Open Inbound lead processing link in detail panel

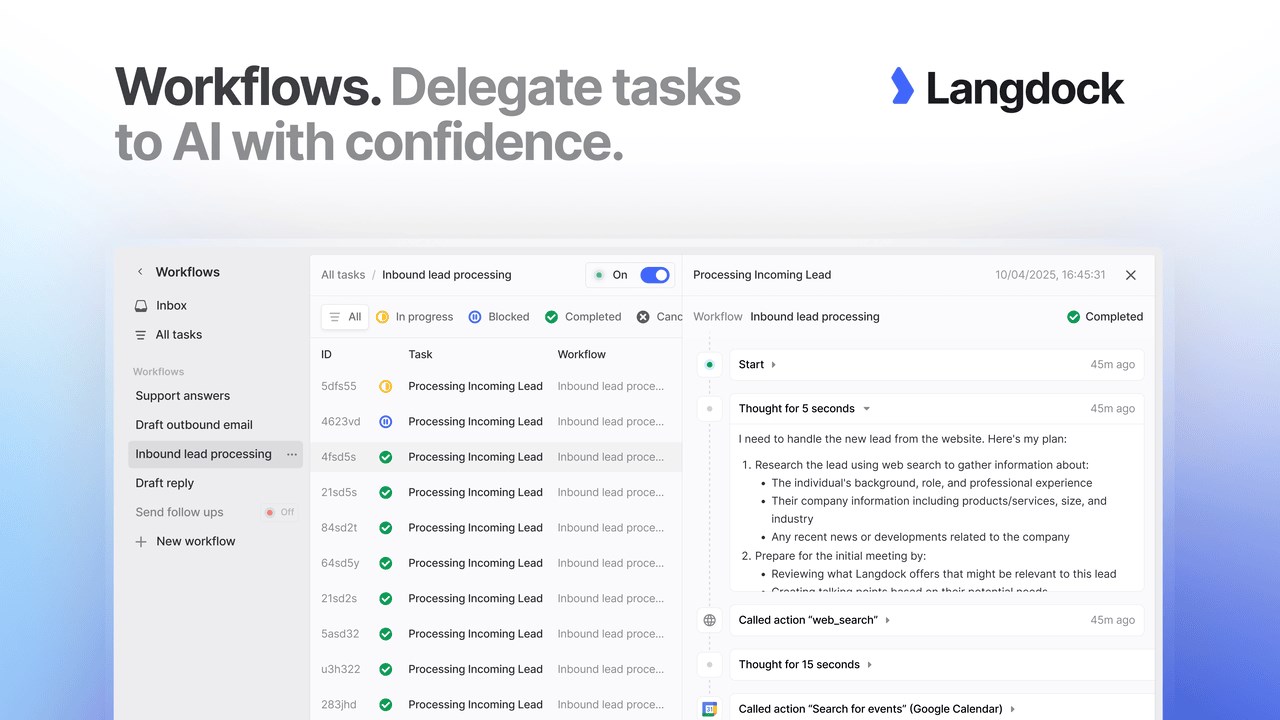click(815, 317)
